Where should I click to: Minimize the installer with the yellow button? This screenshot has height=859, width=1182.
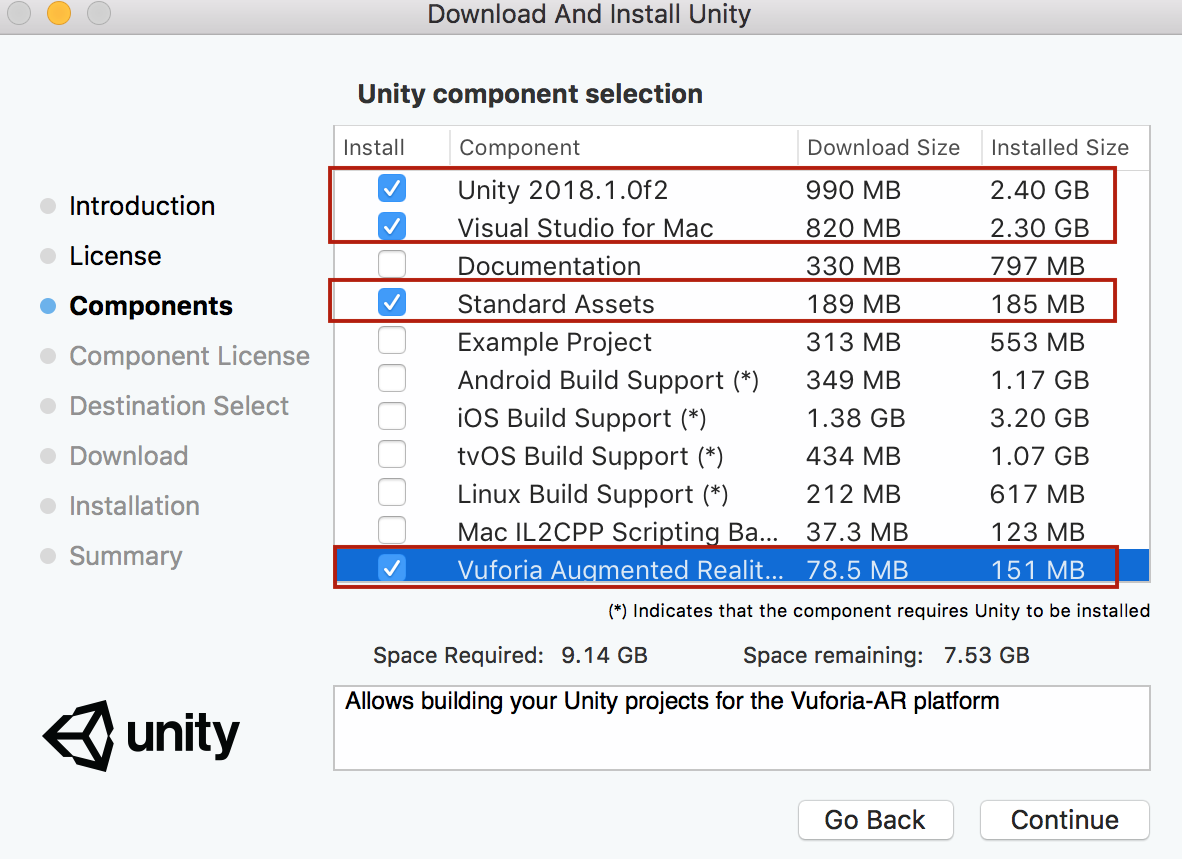(x=58, y=15)
